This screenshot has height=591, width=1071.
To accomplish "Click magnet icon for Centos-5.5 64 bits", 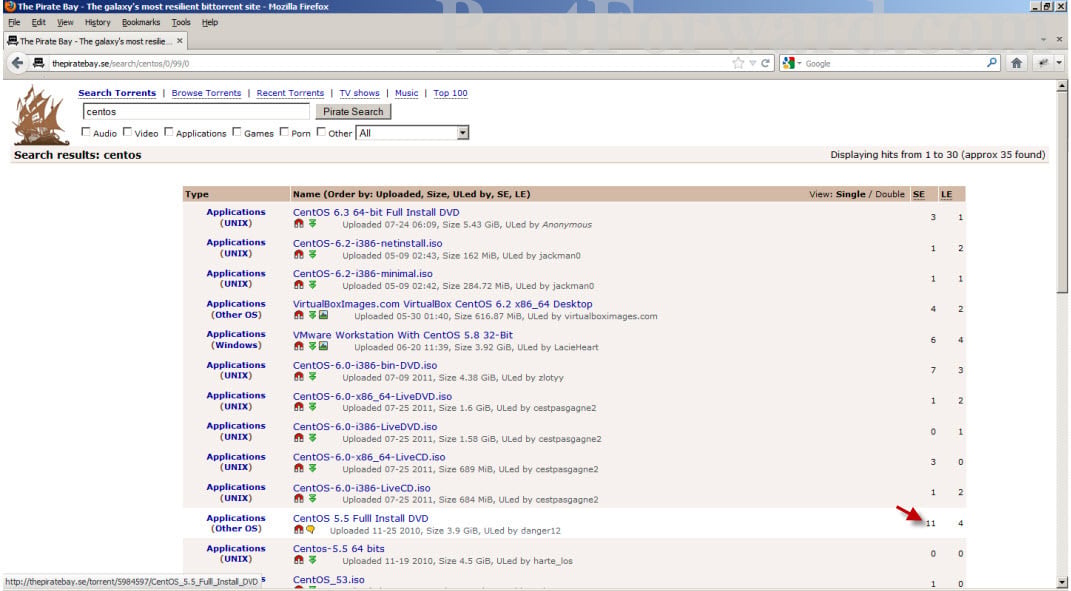I will point(298,560).
